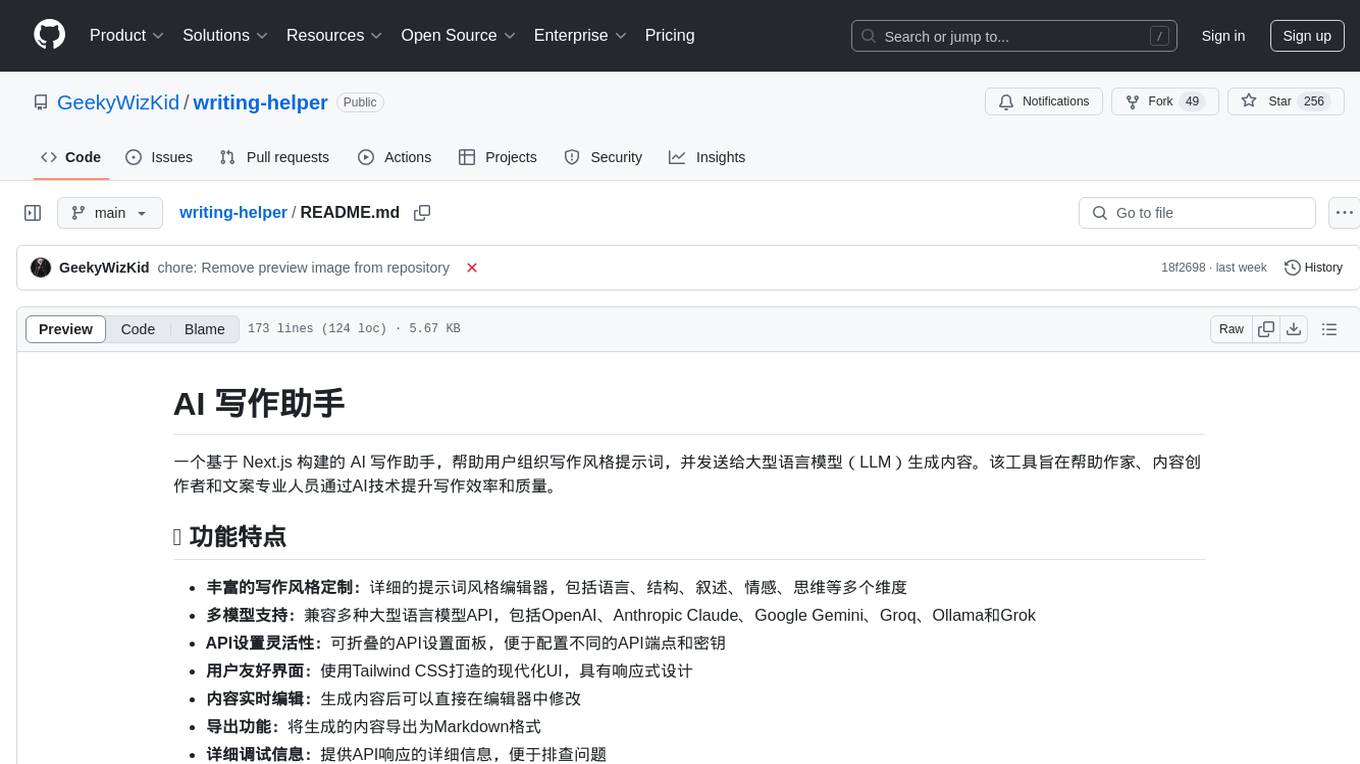Click the Notifications bell button
The width and height of the screenshot is (1360, 764).
pos(1044,102)
